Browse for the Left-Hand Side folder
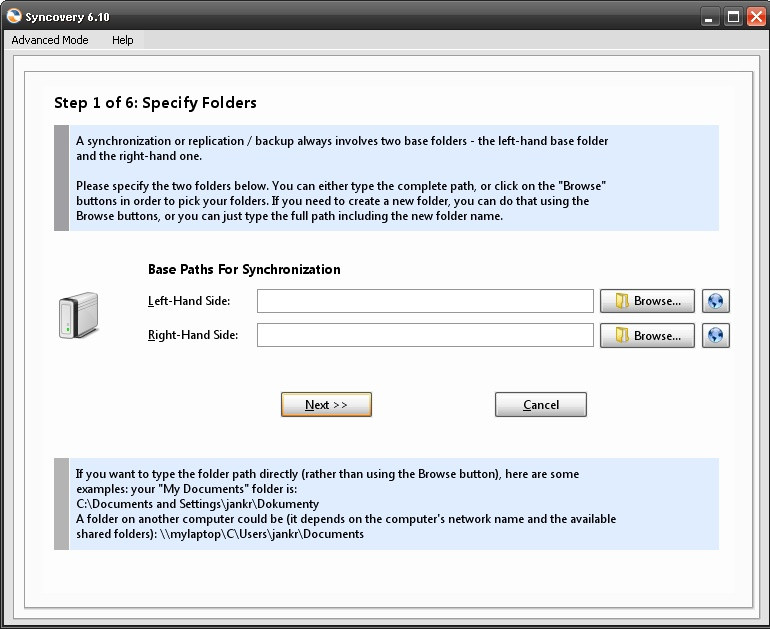Screen dimensions: 770x629 647,301
